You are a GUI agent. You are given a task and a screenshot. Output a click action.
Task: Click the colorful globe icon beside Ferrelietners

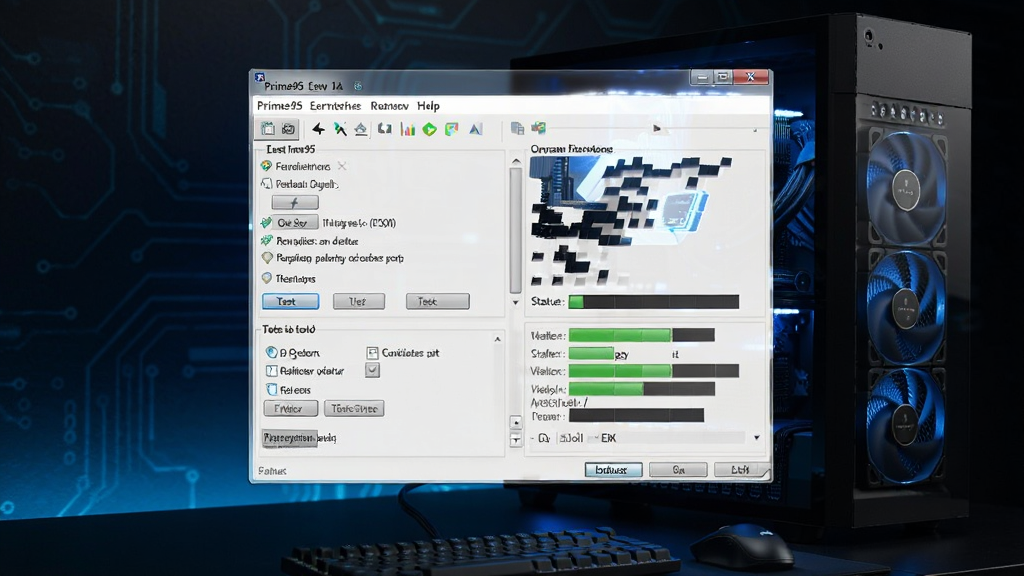click(266, 166)
